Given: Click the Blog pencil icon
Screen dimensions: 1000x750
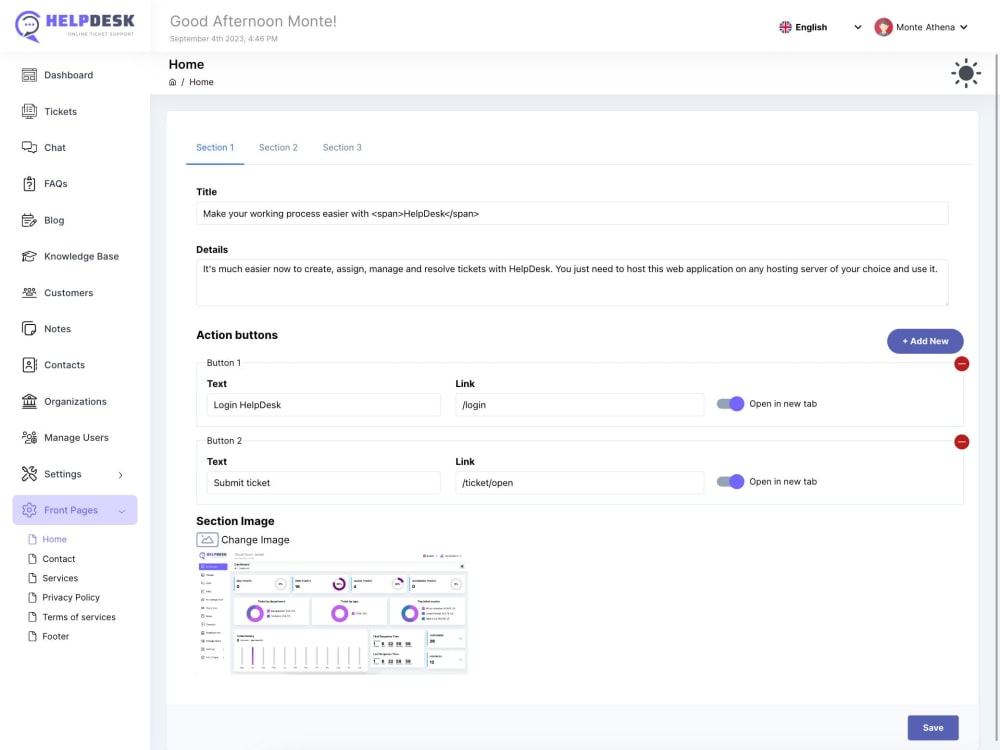Looking at the screenshot, I should [x=29, y=220].
